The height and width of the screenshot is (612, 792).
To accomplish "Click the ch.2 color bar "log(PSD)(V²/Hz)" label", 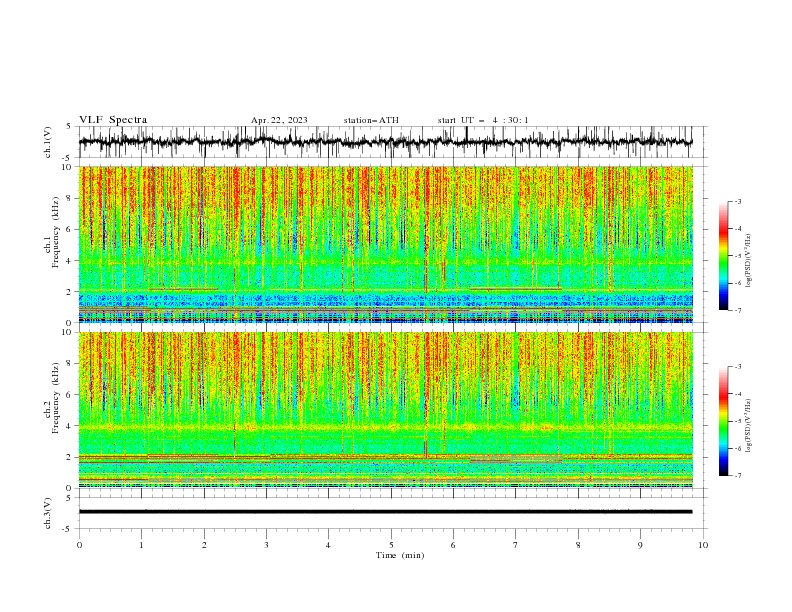I will tap(749, 426).
